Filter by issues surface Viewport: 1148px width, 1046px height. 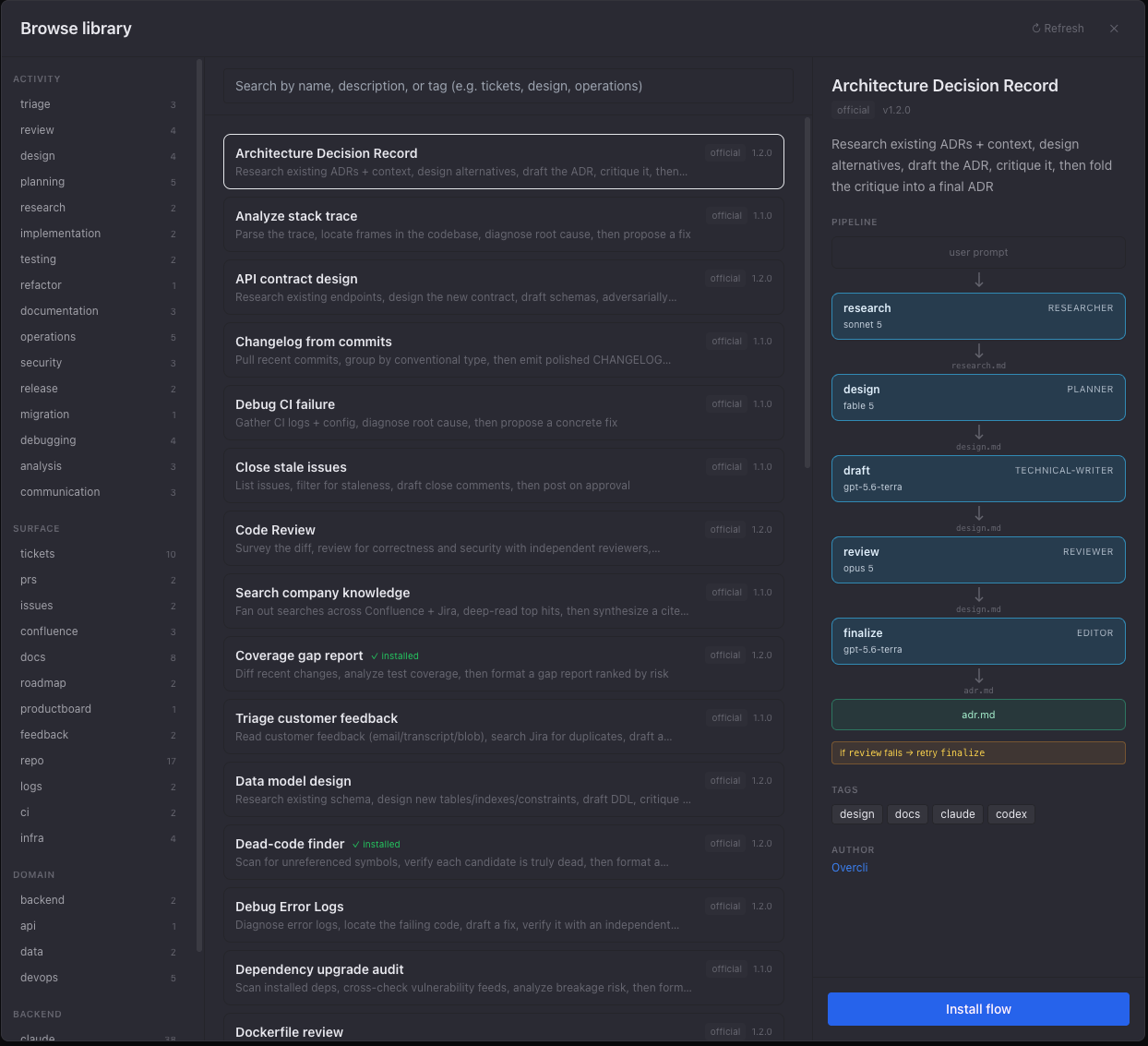coord(98,606)
